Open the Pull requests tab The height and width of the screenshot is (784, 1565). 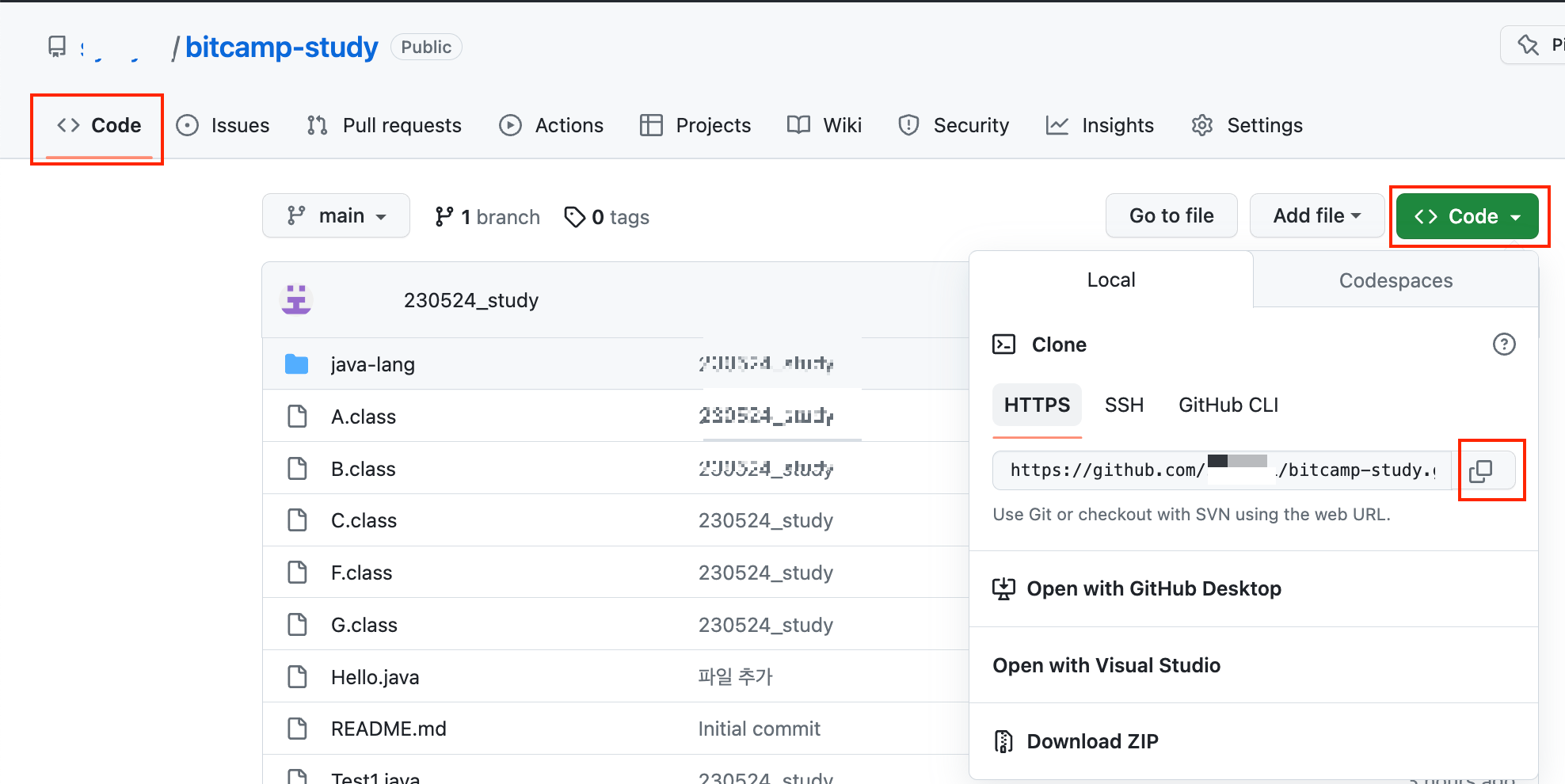coord(383,125)
